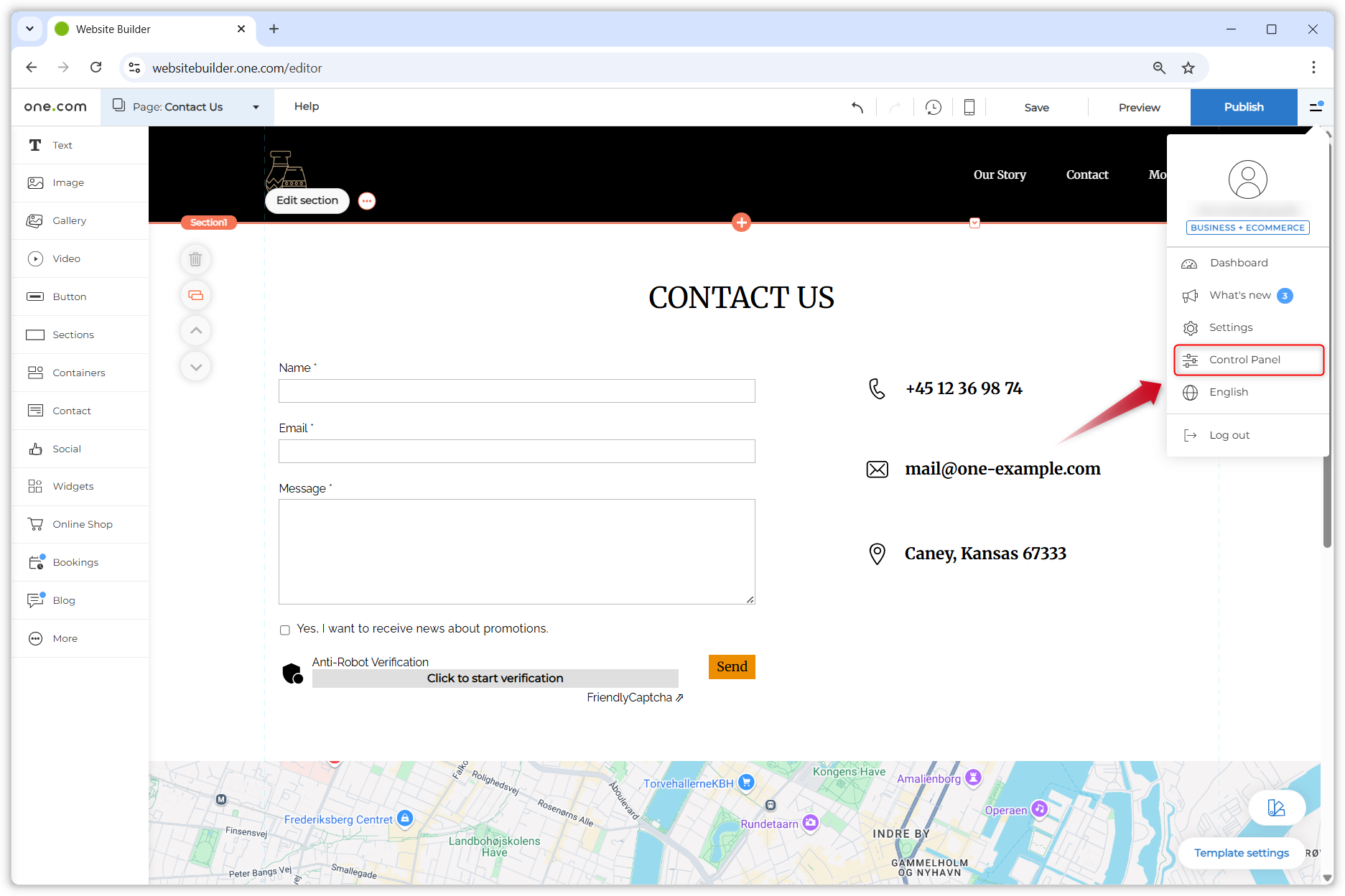Click the undo arrow icon

click(857, 106)
